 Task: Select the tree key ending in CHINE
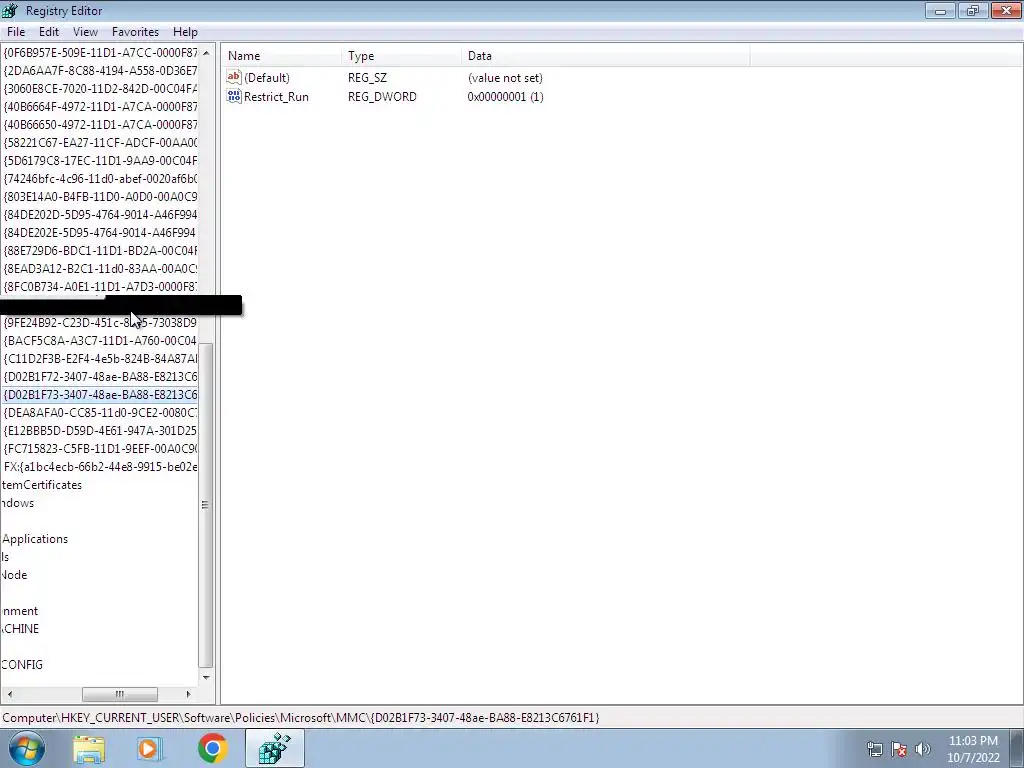pyautogui.click(x=20, y=629)
